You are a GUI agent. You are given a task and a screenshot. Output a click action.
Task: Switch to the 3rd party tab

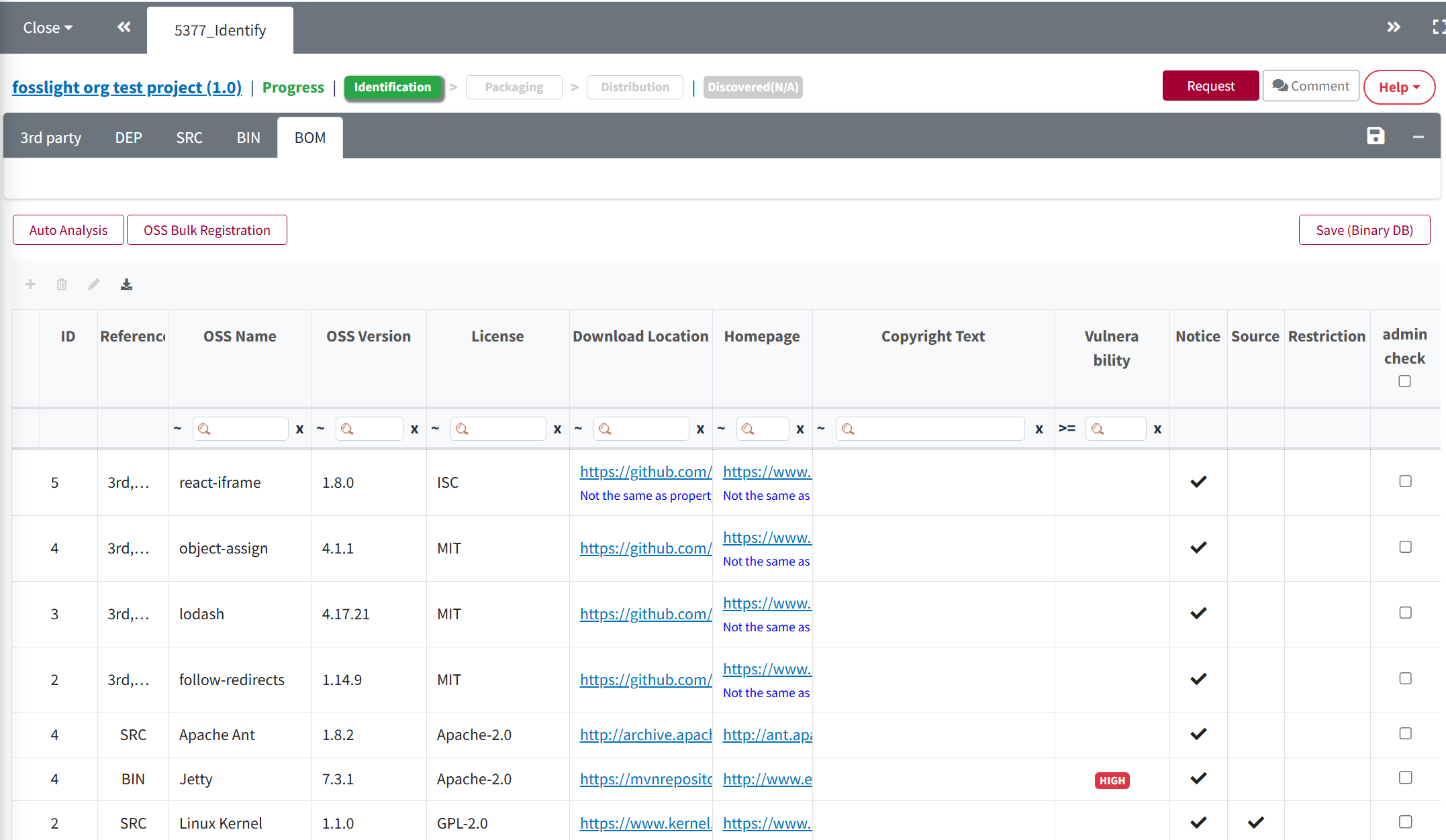50,138
